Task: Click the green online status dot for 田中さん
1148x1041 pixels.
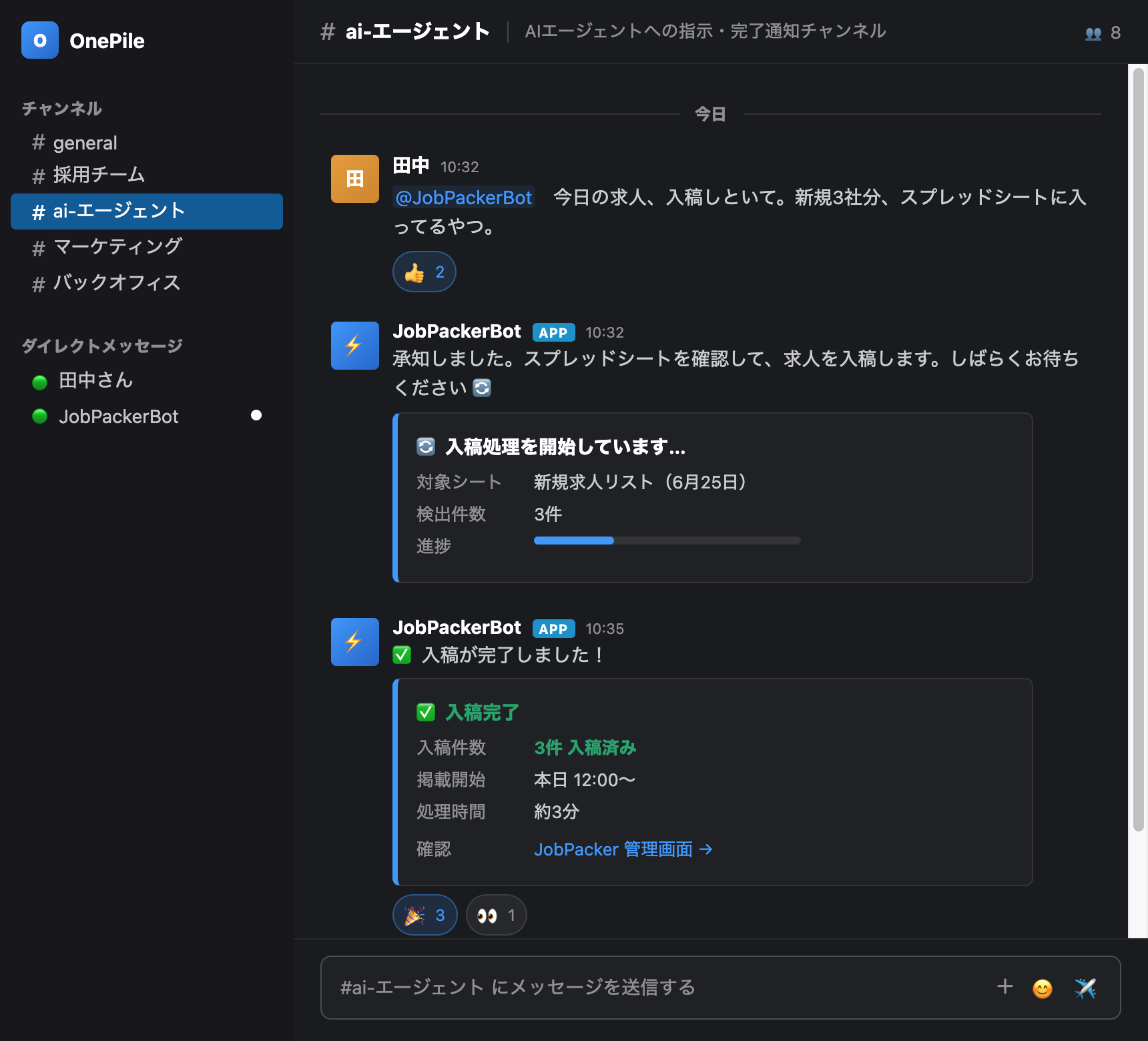Action: [40, 382]
